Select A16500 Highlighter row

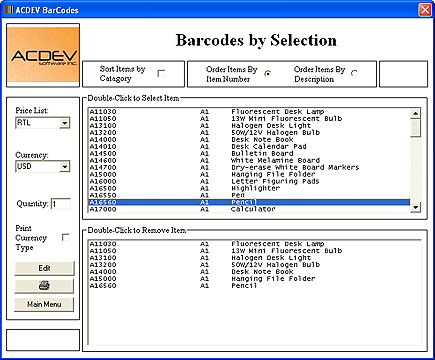pos(249,188)
